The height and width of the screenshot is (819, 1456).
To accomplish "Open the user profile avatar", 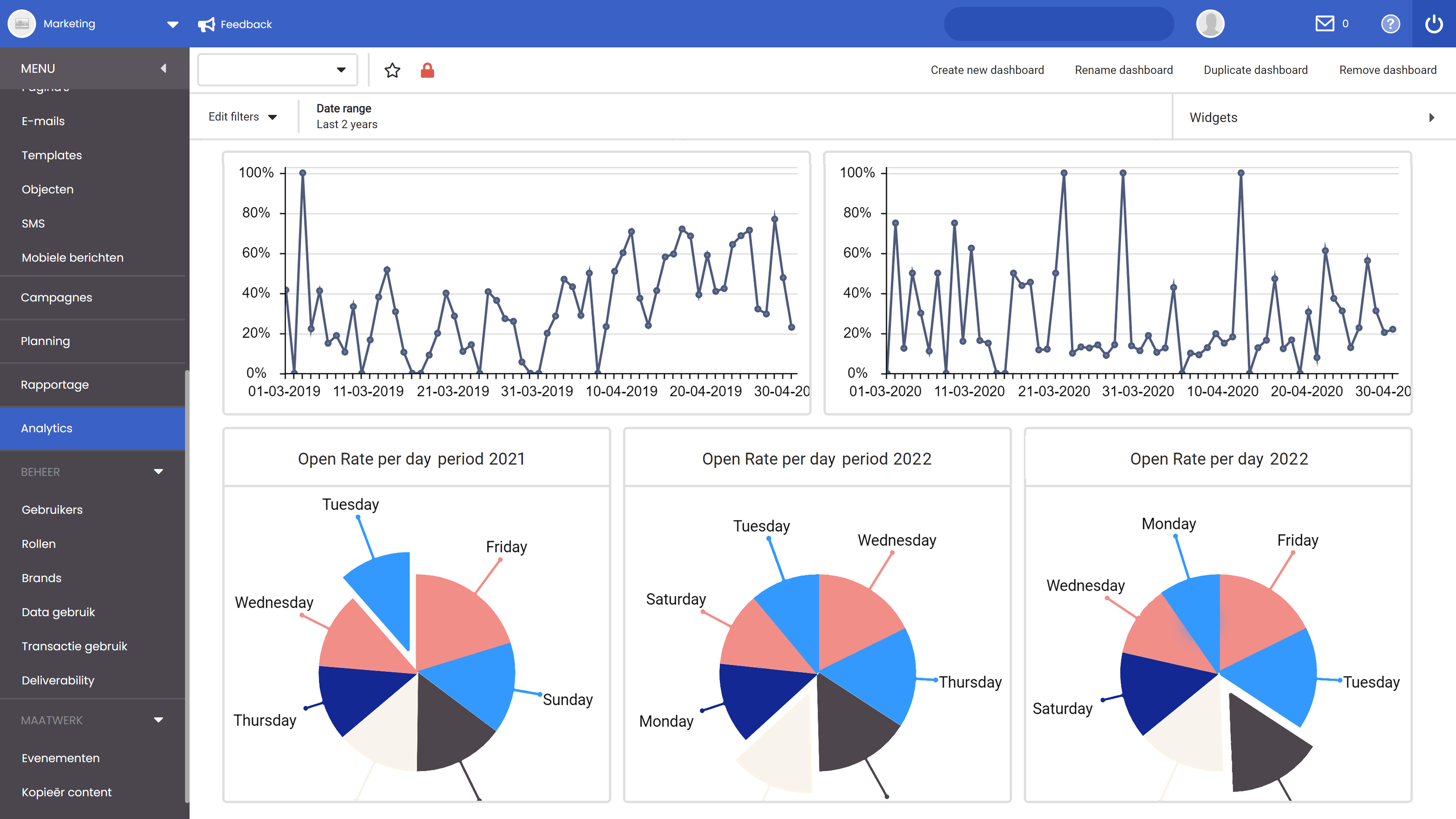I will 1210,23.
